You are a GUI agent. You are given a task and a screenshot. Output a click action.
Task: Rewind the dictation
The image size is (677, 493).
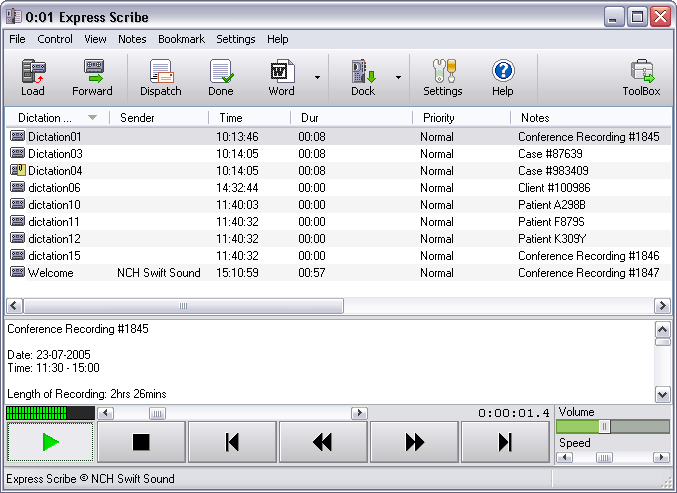coord(323,442)
